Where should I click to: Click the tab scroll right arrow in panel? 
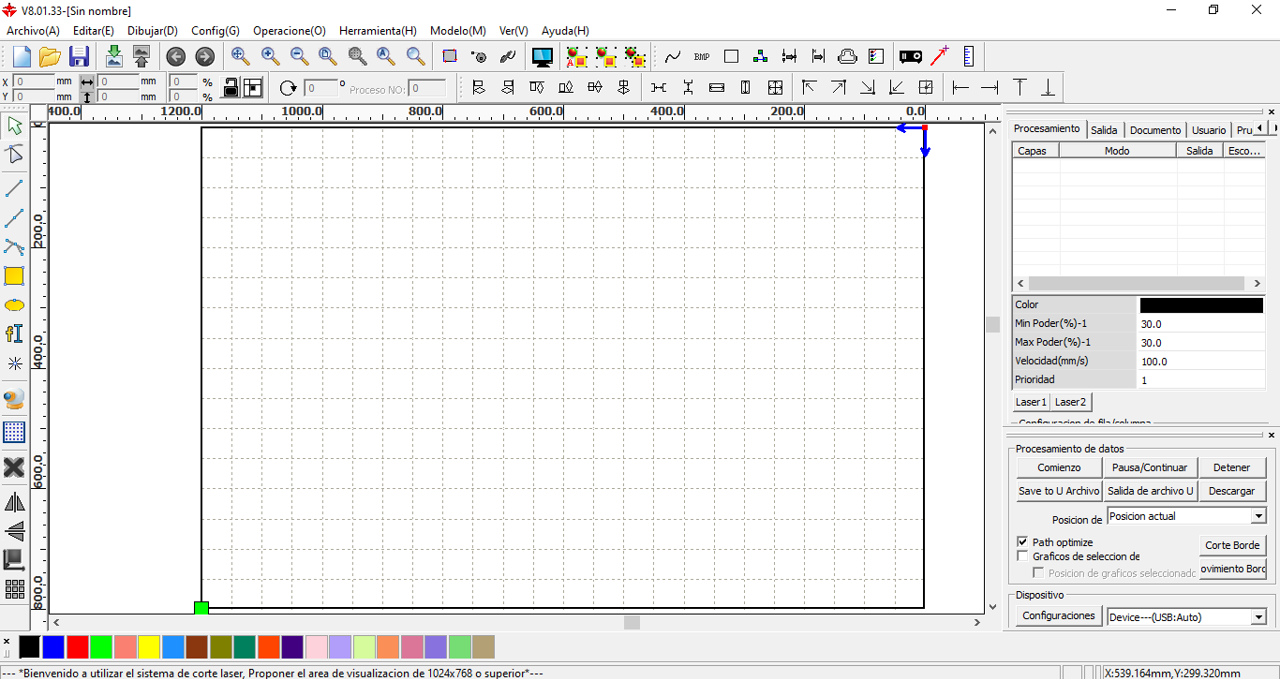1273,129
